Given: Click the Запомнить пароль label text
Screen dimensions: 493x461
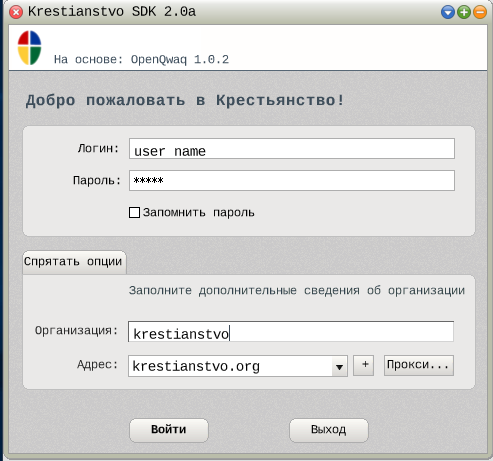Looking at the screenshot, I should [x=199, y=213].
